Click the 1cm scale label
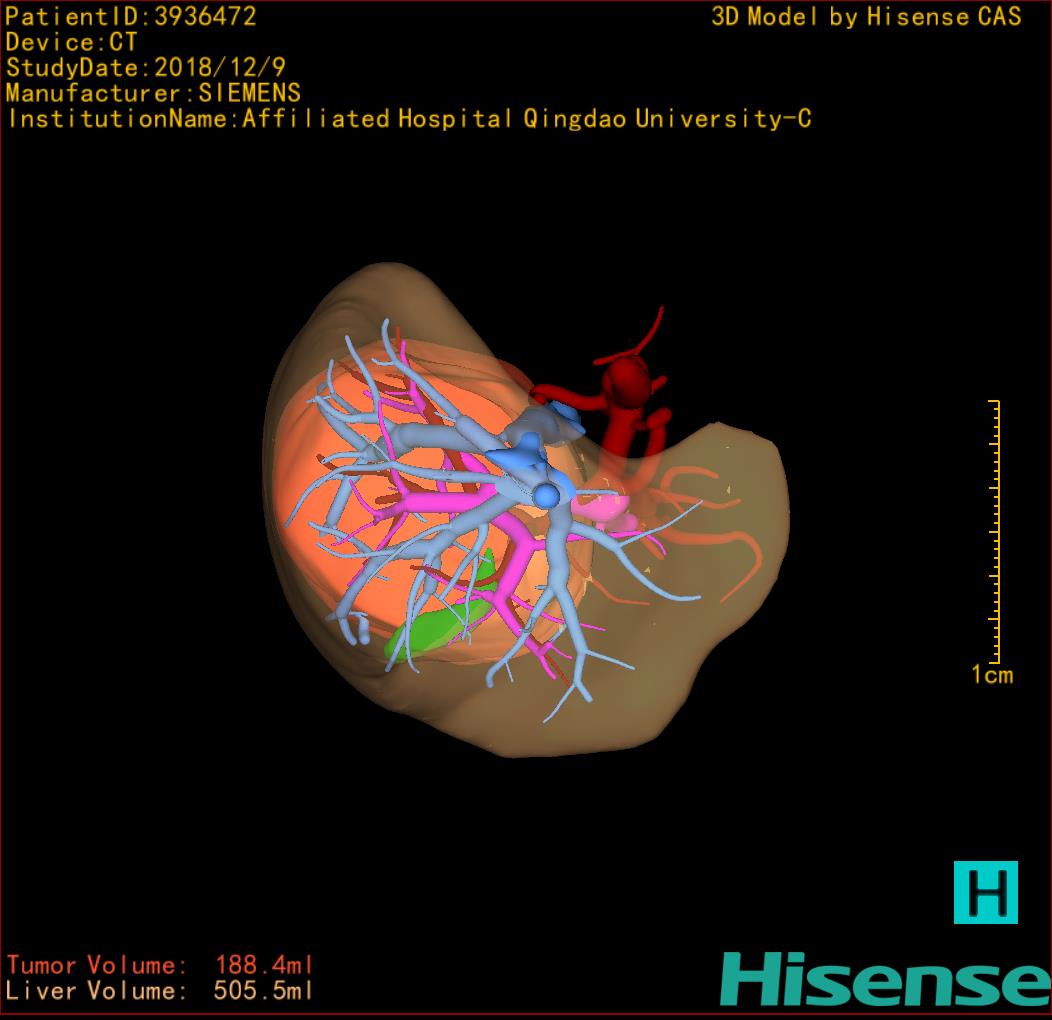Image resolution: width=1052 pixels, height=1020 pixels. coord(992,675)
